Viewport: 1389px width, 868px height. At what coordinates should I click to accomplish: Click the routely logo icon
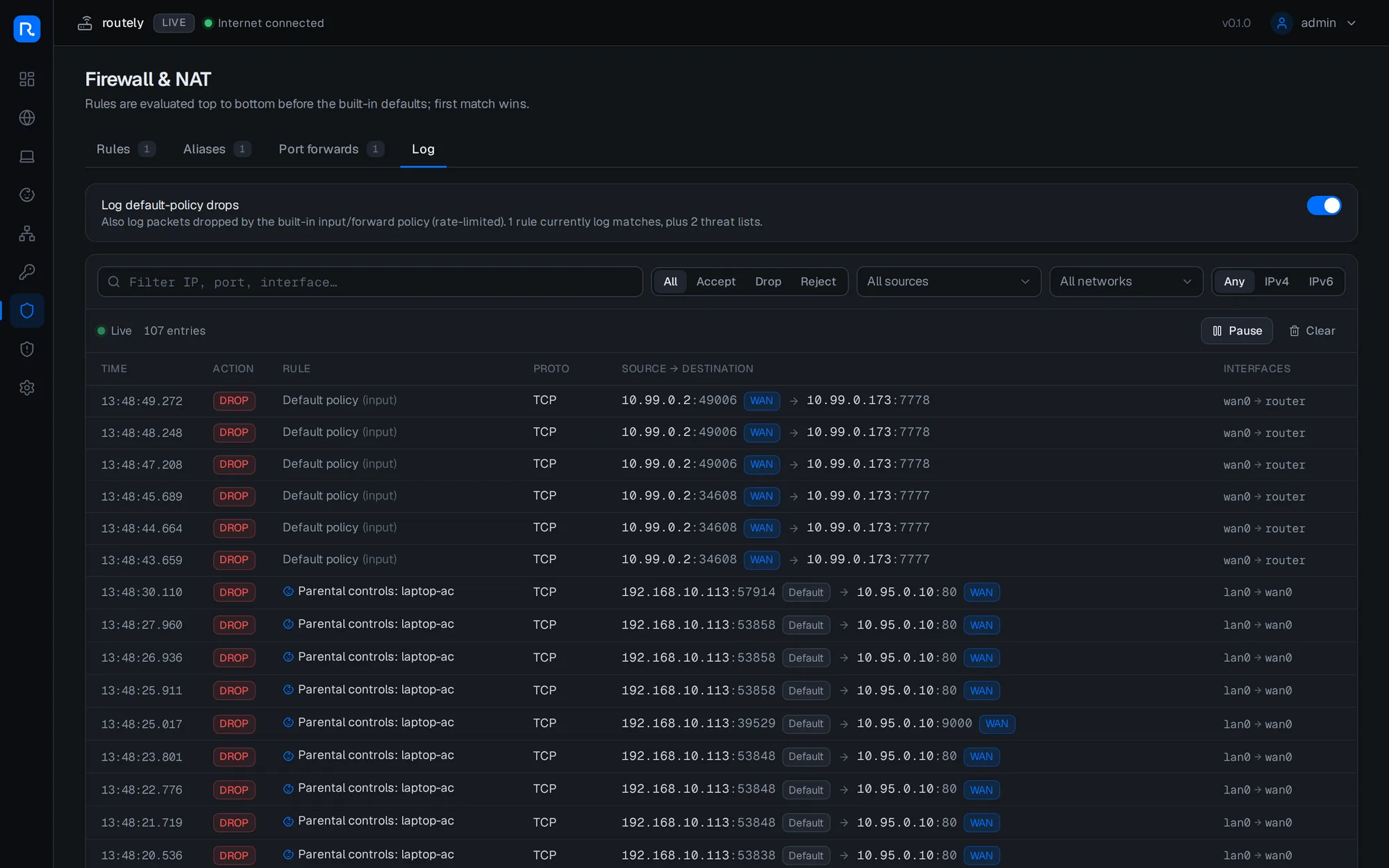click(x=27, y=29)
